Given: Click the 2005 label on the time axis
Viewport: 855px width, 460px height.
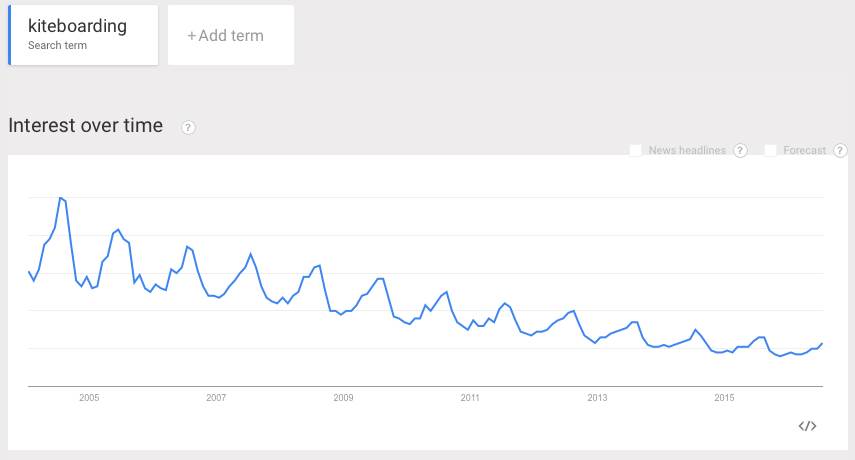Looking at the screenshot, I should point(89,398).
